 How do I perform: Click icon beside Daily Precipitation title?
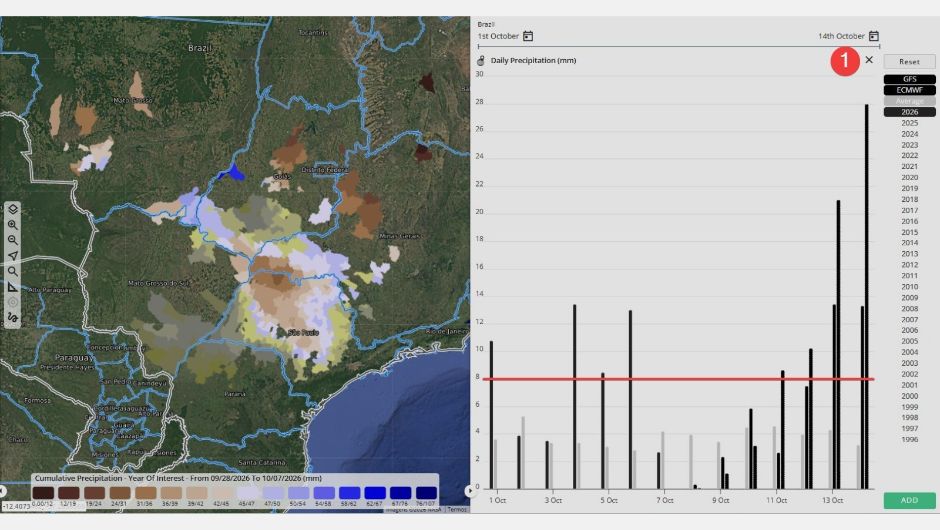tap(481, 61)
